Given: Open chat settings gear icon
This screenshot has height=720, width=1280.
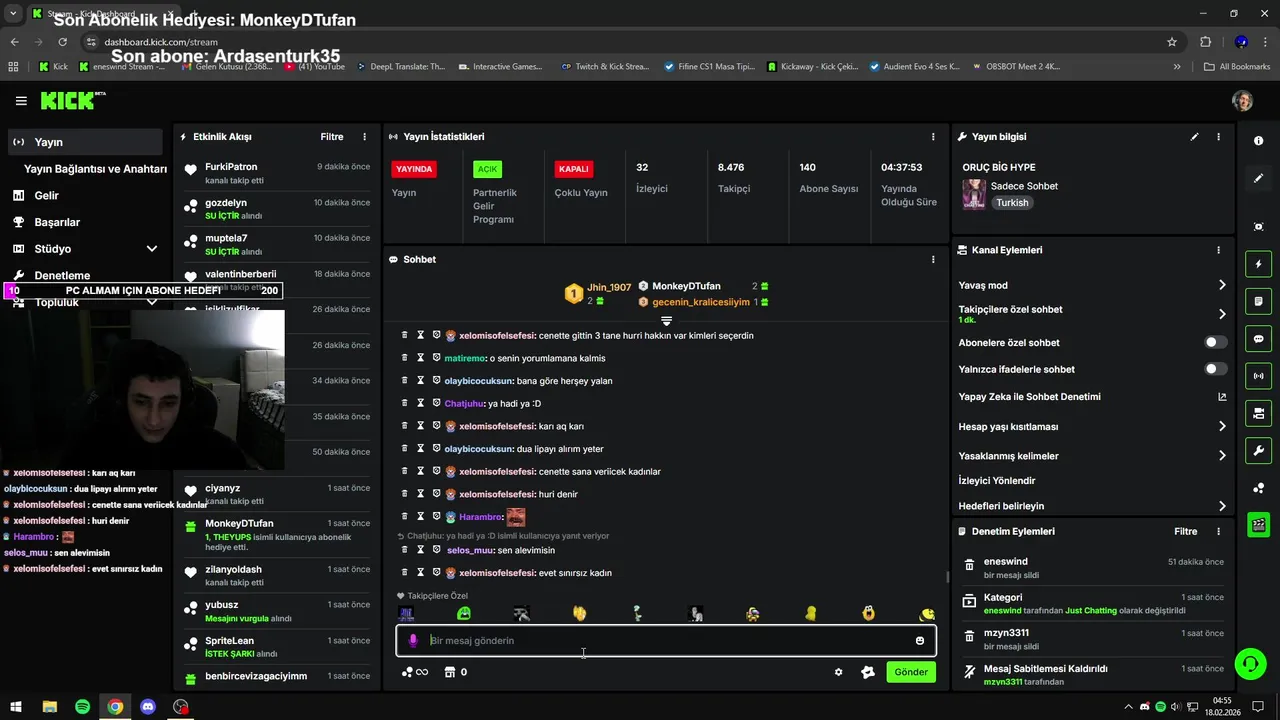Looking at the screenshot, I should click(x=838, y=672).
